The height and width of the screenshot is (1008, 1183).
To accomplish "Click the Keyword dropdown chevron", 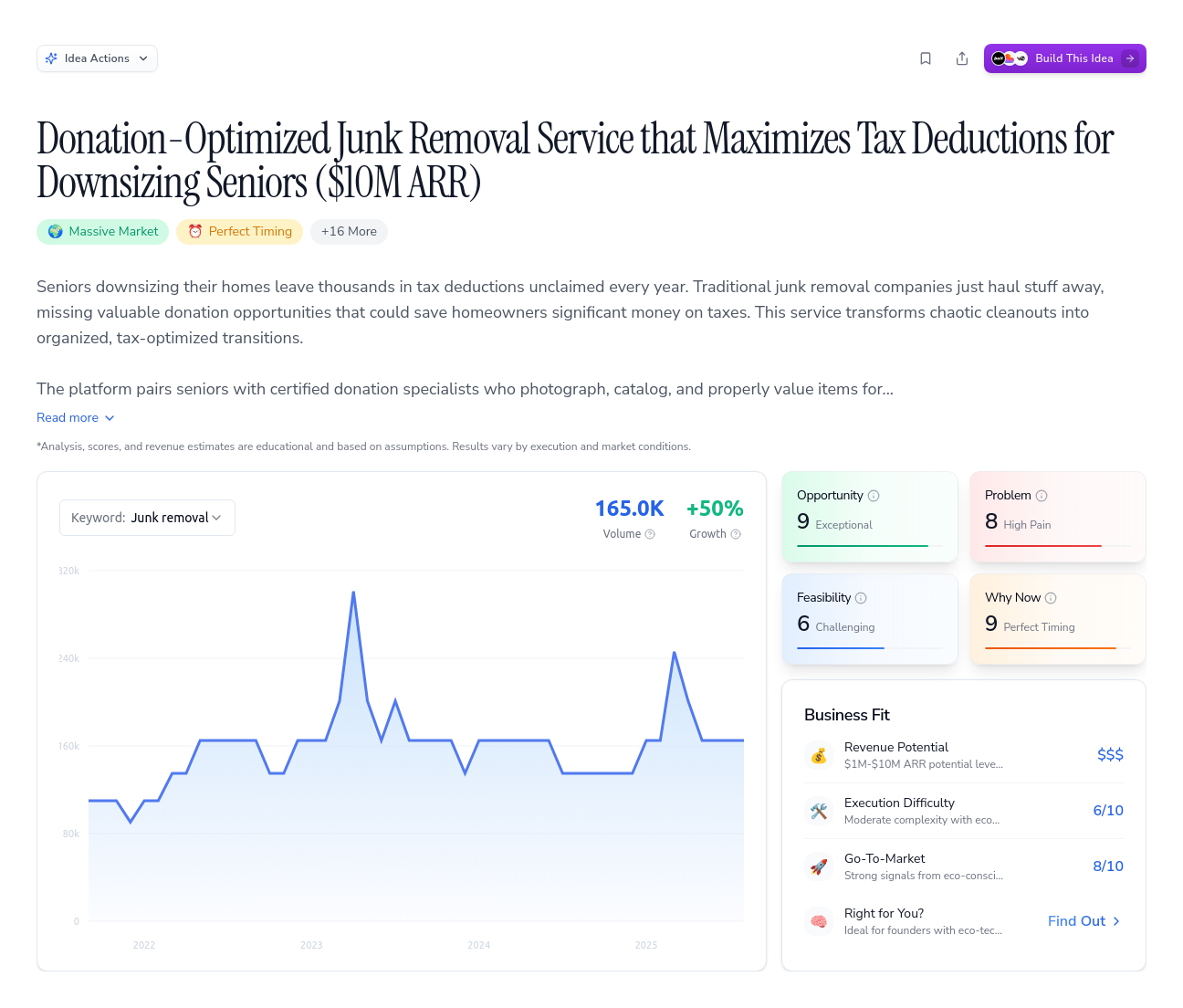I will [x=216, y=518].
